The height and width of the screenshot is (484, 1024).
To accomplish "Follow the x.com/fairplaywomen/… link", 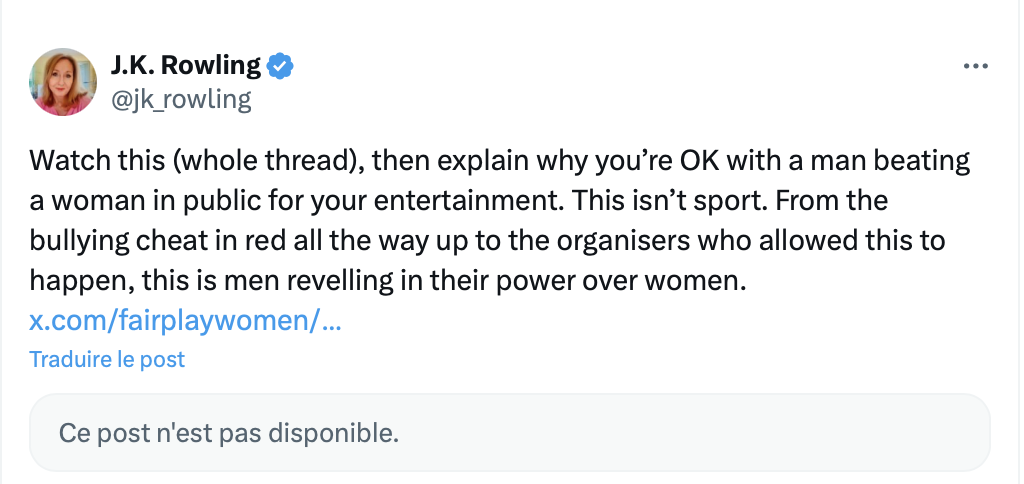I will point(185,320).
